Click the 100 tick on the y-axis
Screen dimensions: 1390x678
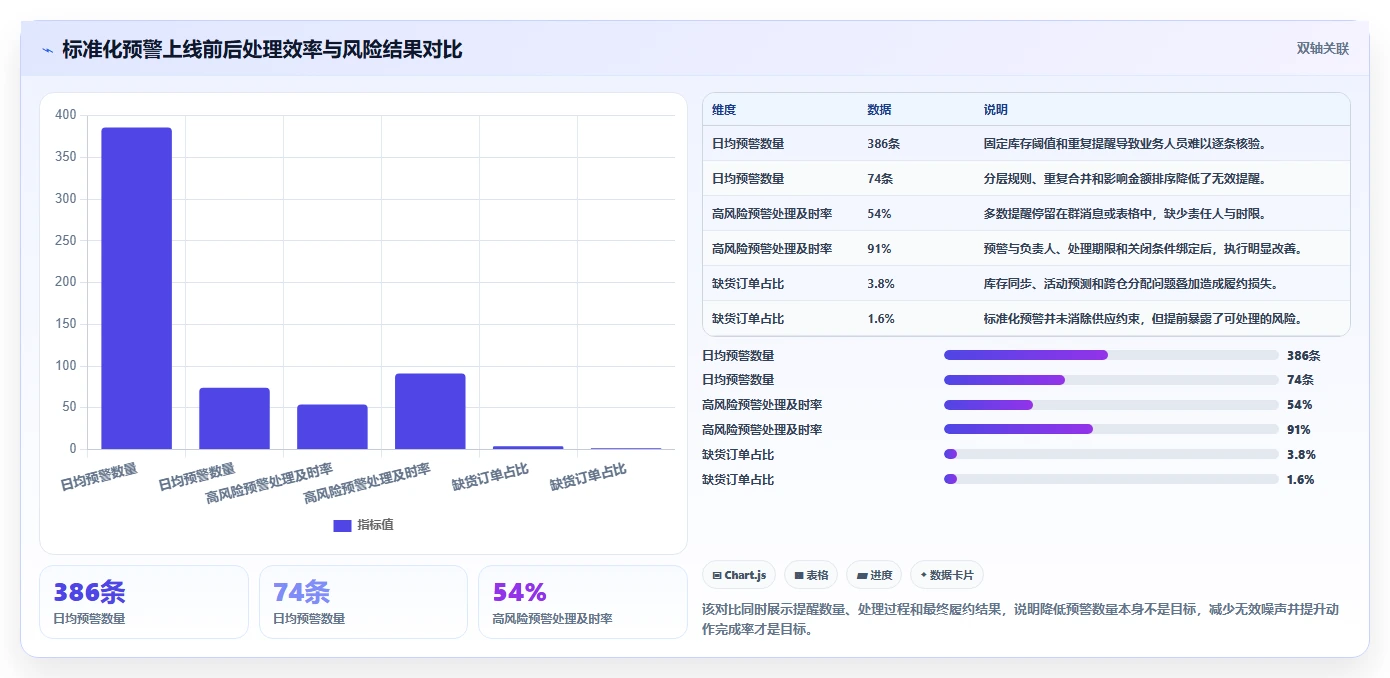66,366
